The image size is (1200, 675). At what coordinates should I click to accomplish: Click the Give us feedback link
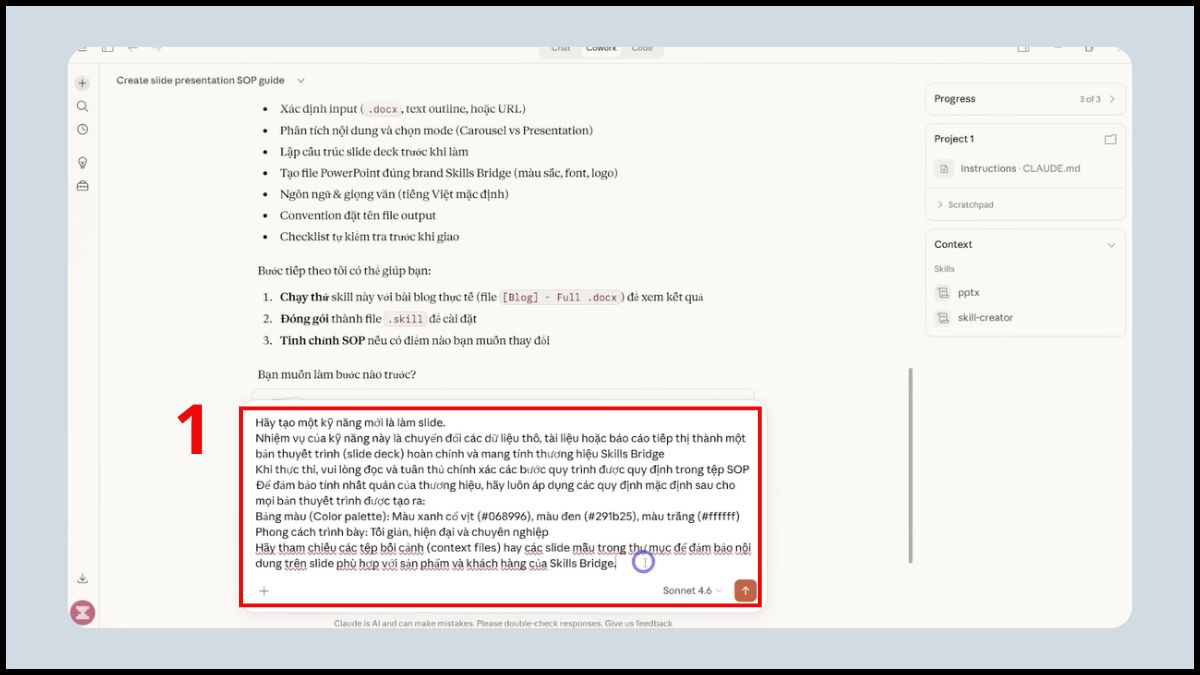(636, 623)
